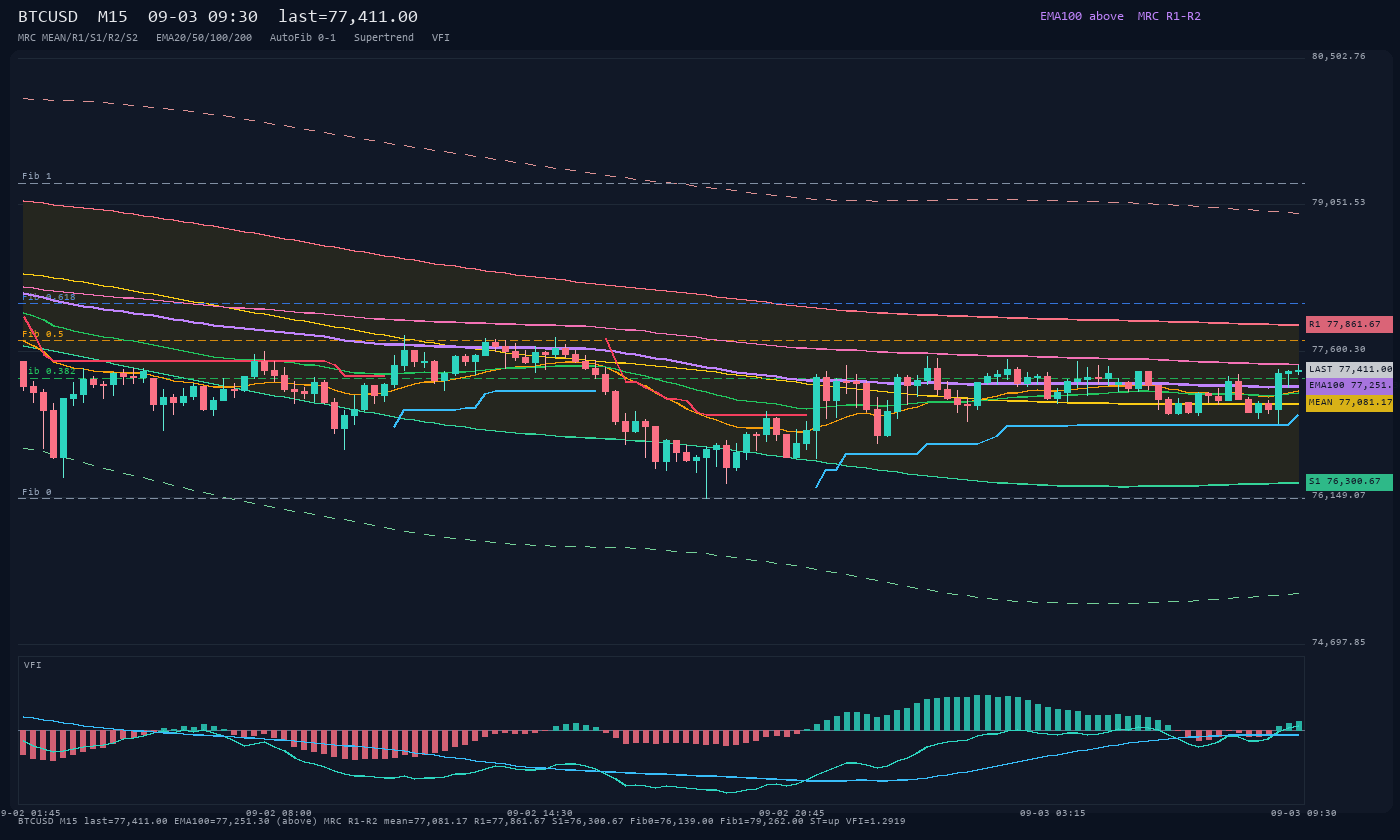Click the 09-02 01:45 time axis label
Image resolution: width=1400 pixels, height=840 pixels.
[x=30, y=813]
